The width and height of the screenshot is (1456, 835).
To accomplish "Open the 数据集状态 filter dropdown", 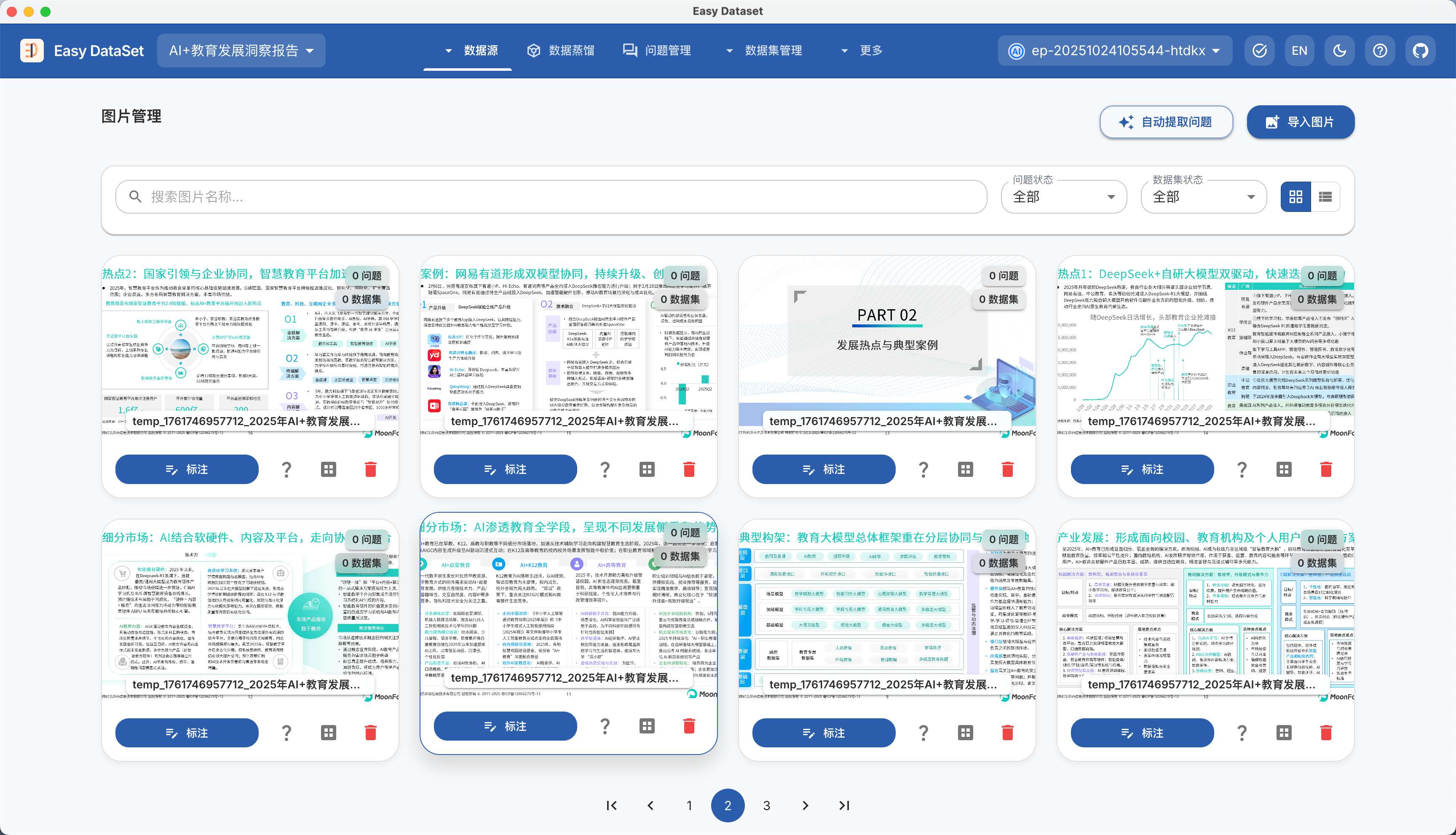I will pyautogui.click(x=1203, y=197).
